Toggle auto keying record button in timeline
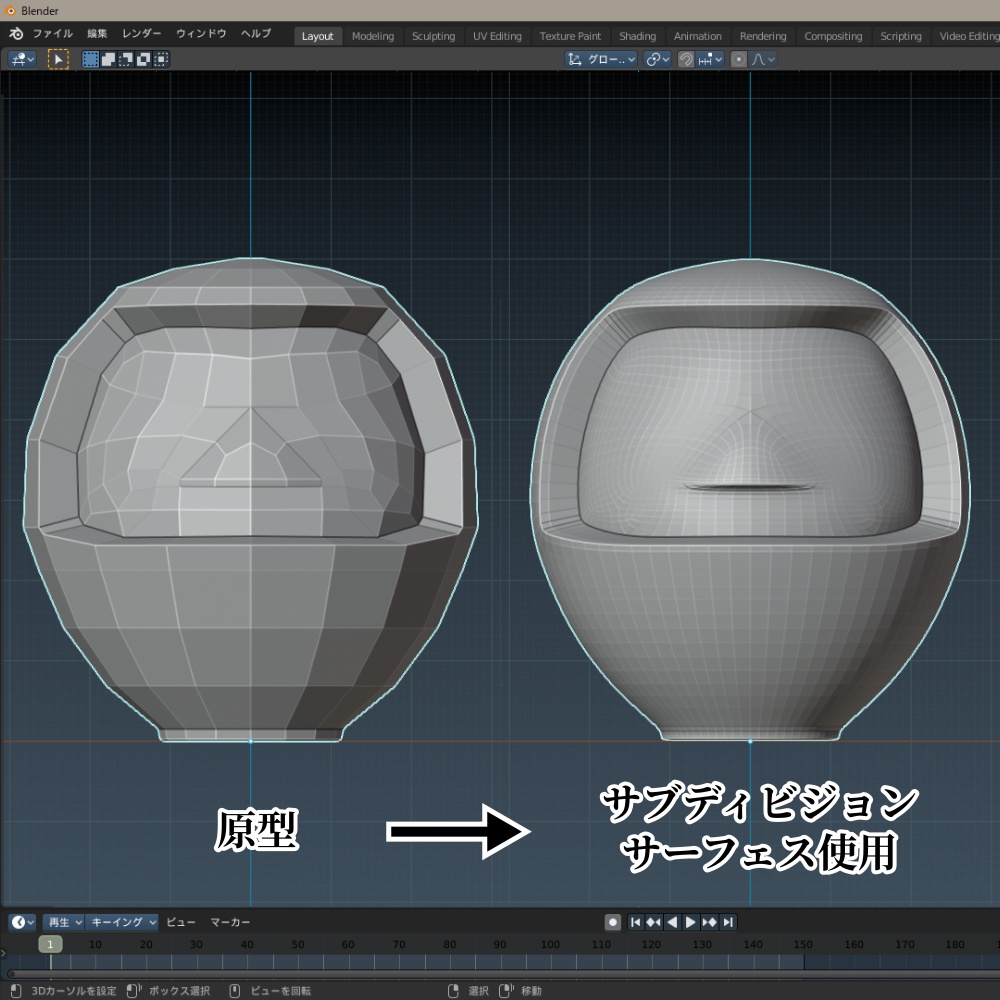 [614, 922]
